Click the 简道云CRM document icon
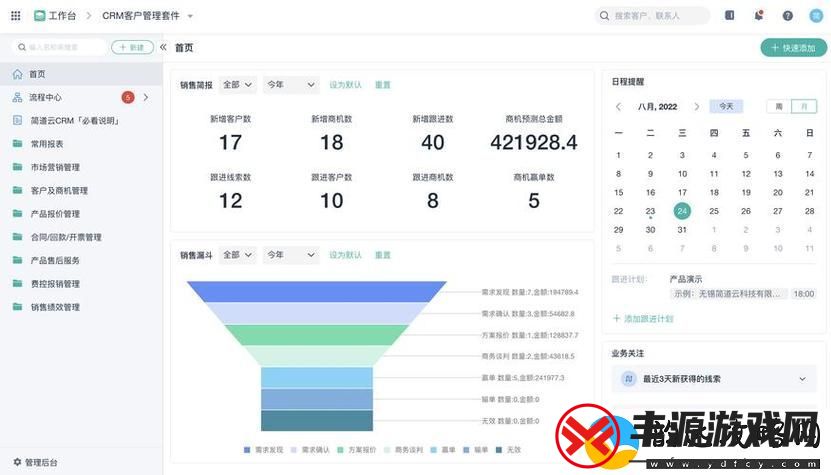Viewport: 831px width, 475px height. click(17, 120)
